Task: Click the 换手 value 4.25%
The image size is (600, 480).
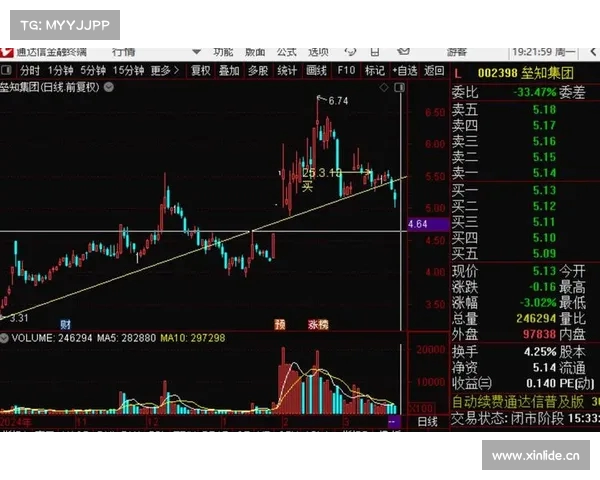Action: [x=540, y=352]
